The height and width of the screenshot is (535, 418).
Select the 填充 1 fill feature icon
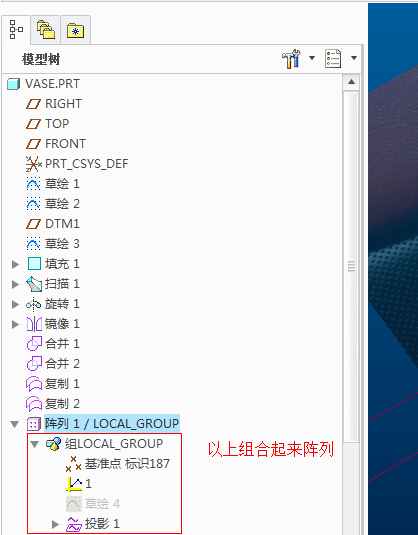[34, 264]
